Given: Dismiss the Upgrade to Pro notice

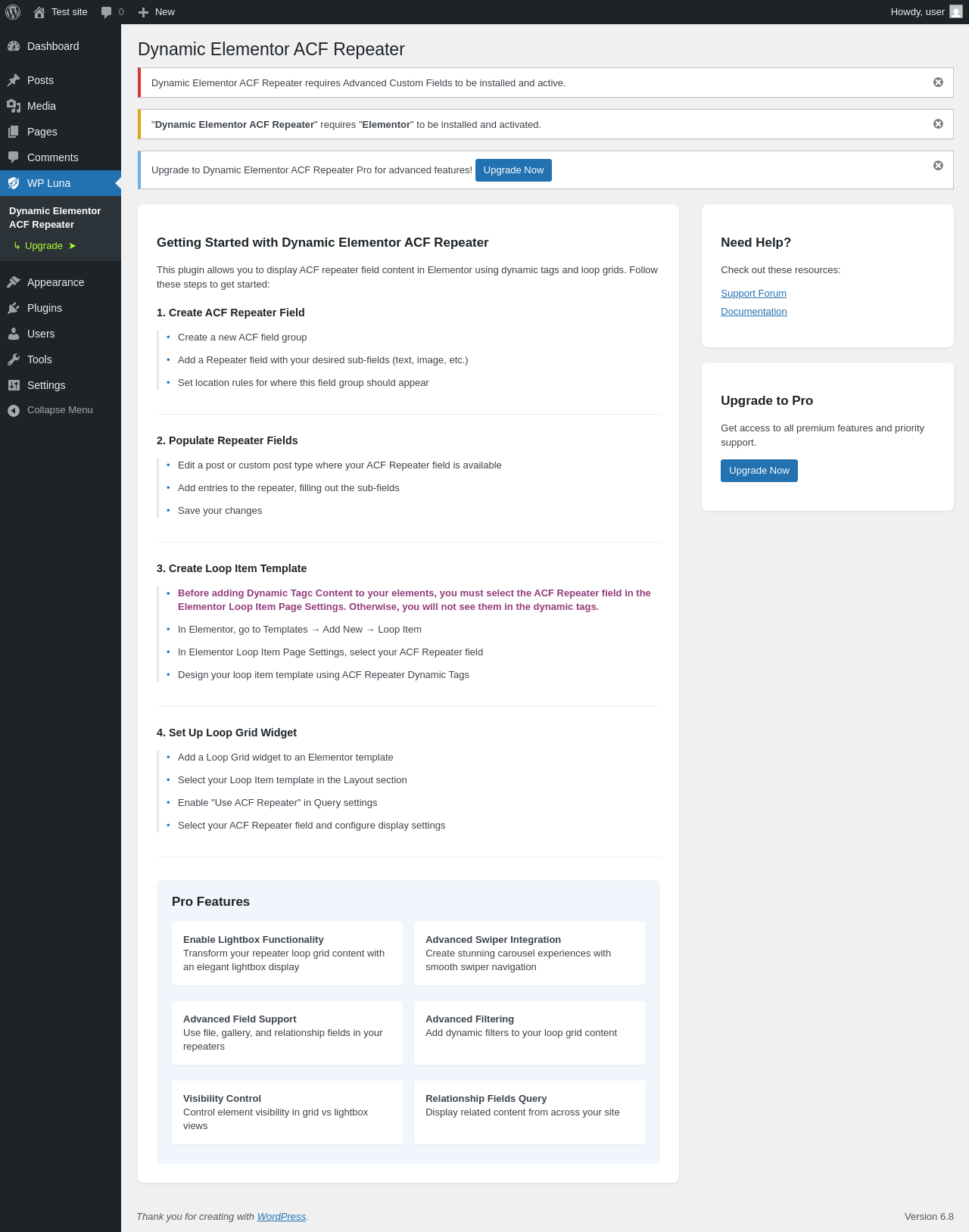Looking at the screenshot, I should pyautogui.click(x=938, y=166).
